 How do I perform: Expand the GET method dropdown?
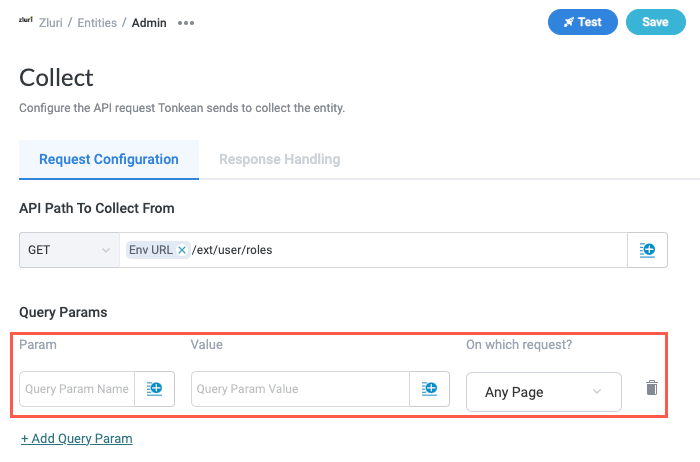pos(68,250)
